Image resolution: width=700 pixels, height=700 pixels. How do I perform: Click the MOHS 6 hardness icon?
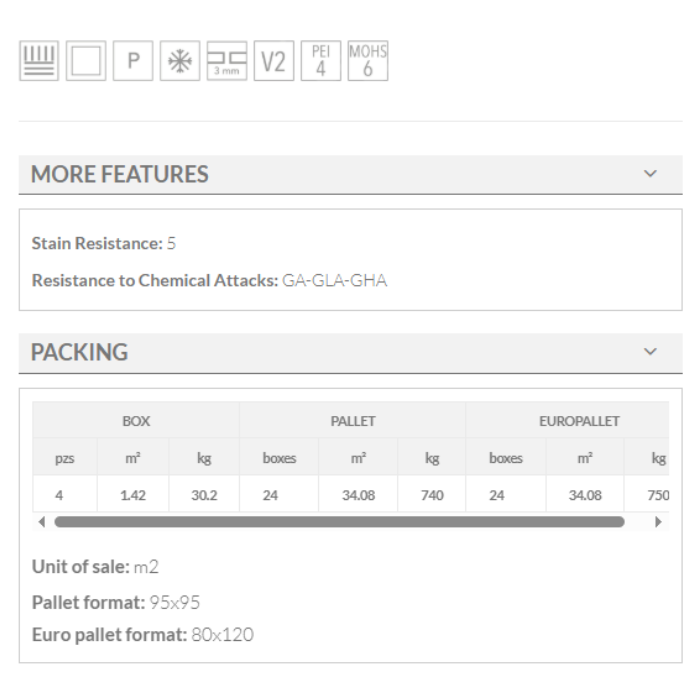(x=367, y=60)
